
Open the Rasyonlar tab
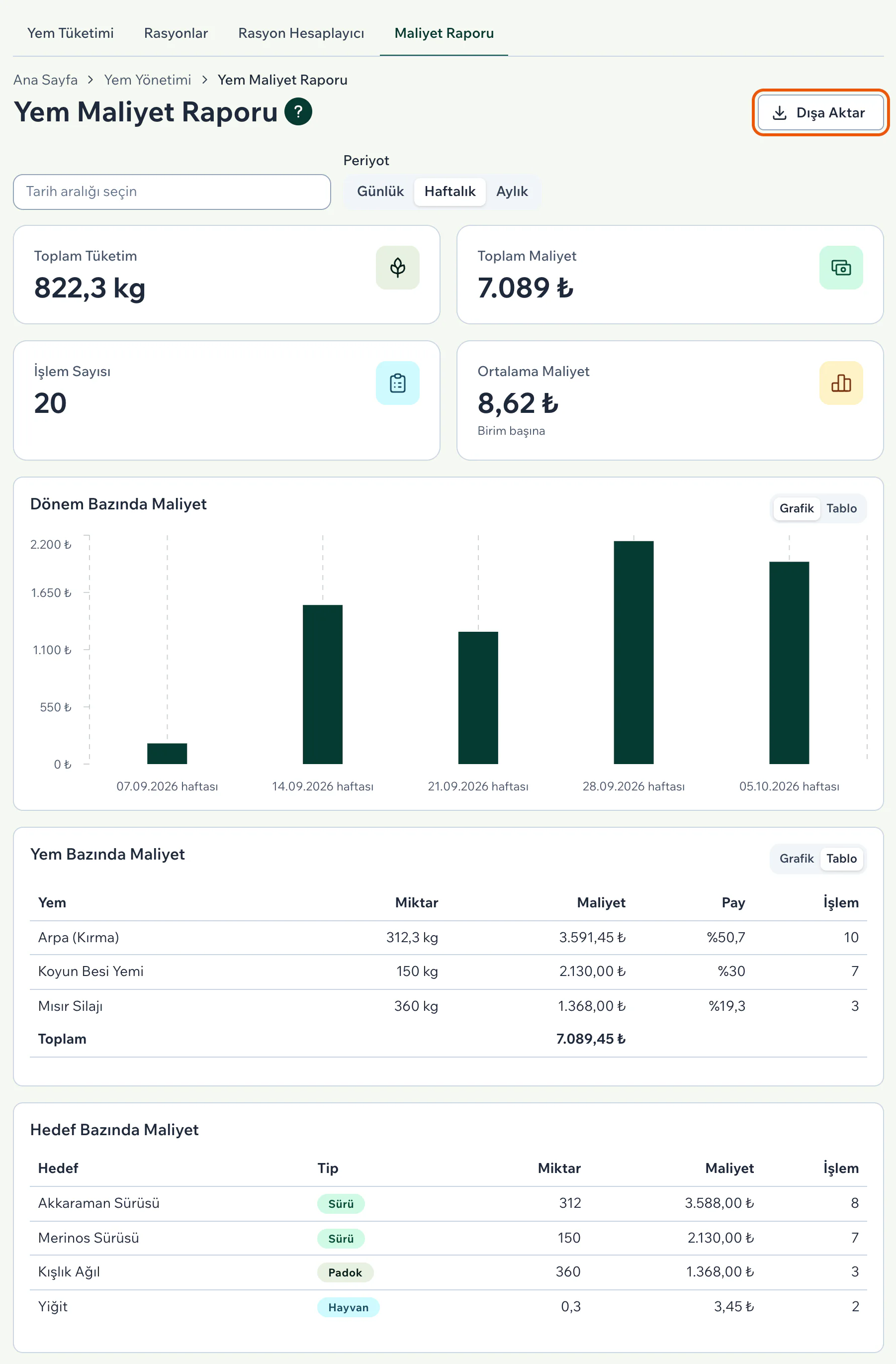pyautogui.click(x=176, y=33)
